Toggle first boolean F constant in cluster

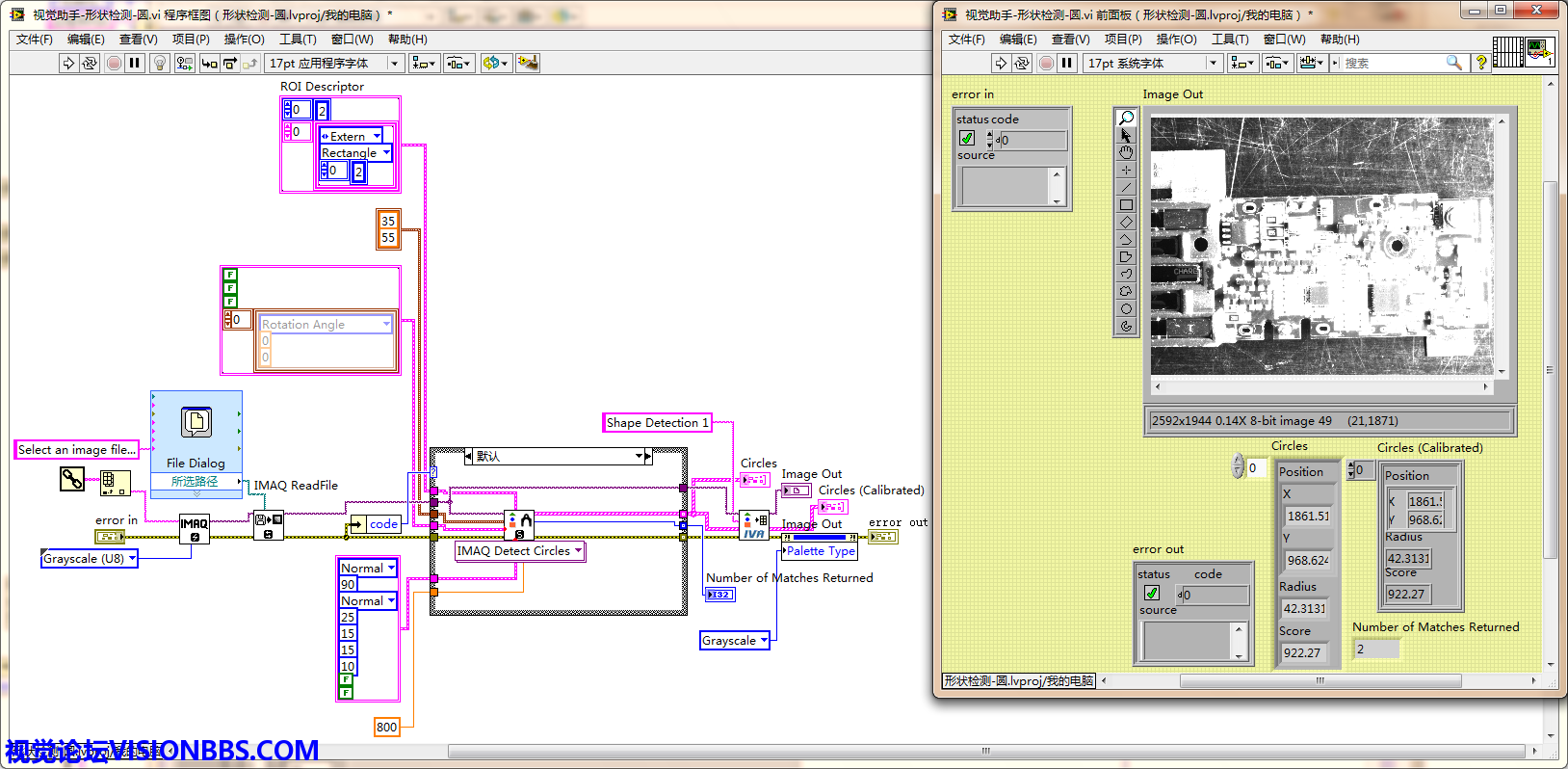pyautogui.click(x=230, y=275)
